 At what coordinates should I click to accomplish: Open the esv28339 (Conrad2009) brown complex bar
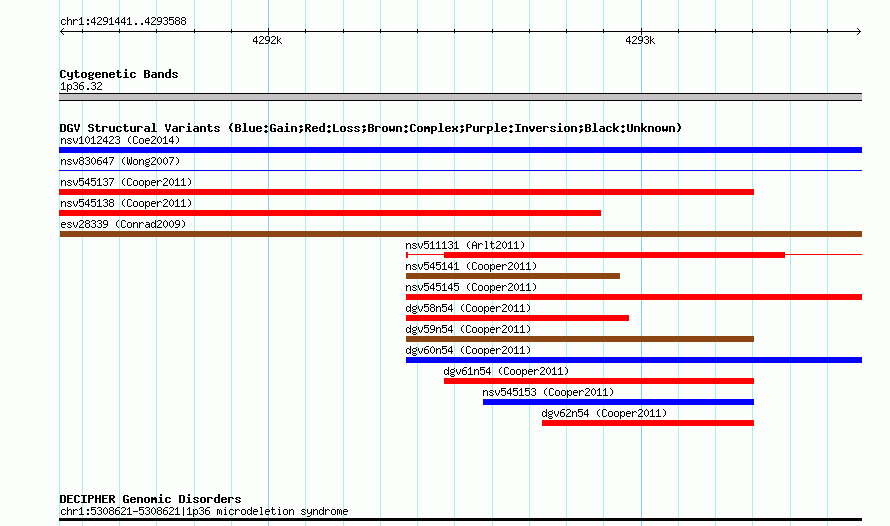[460, 234]
